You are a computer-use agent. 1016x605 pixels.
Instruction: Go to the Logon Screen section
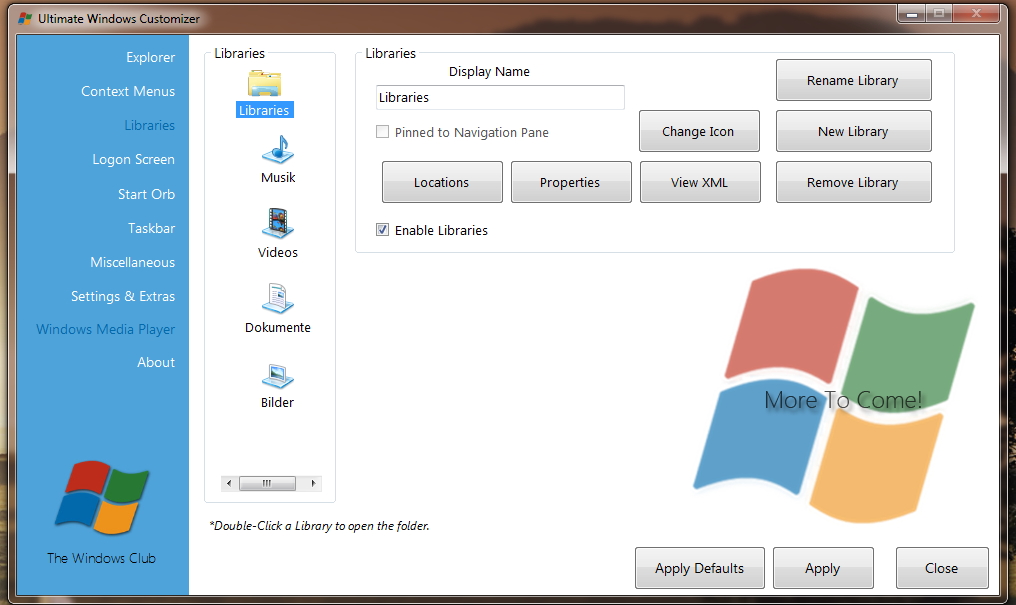133,159
